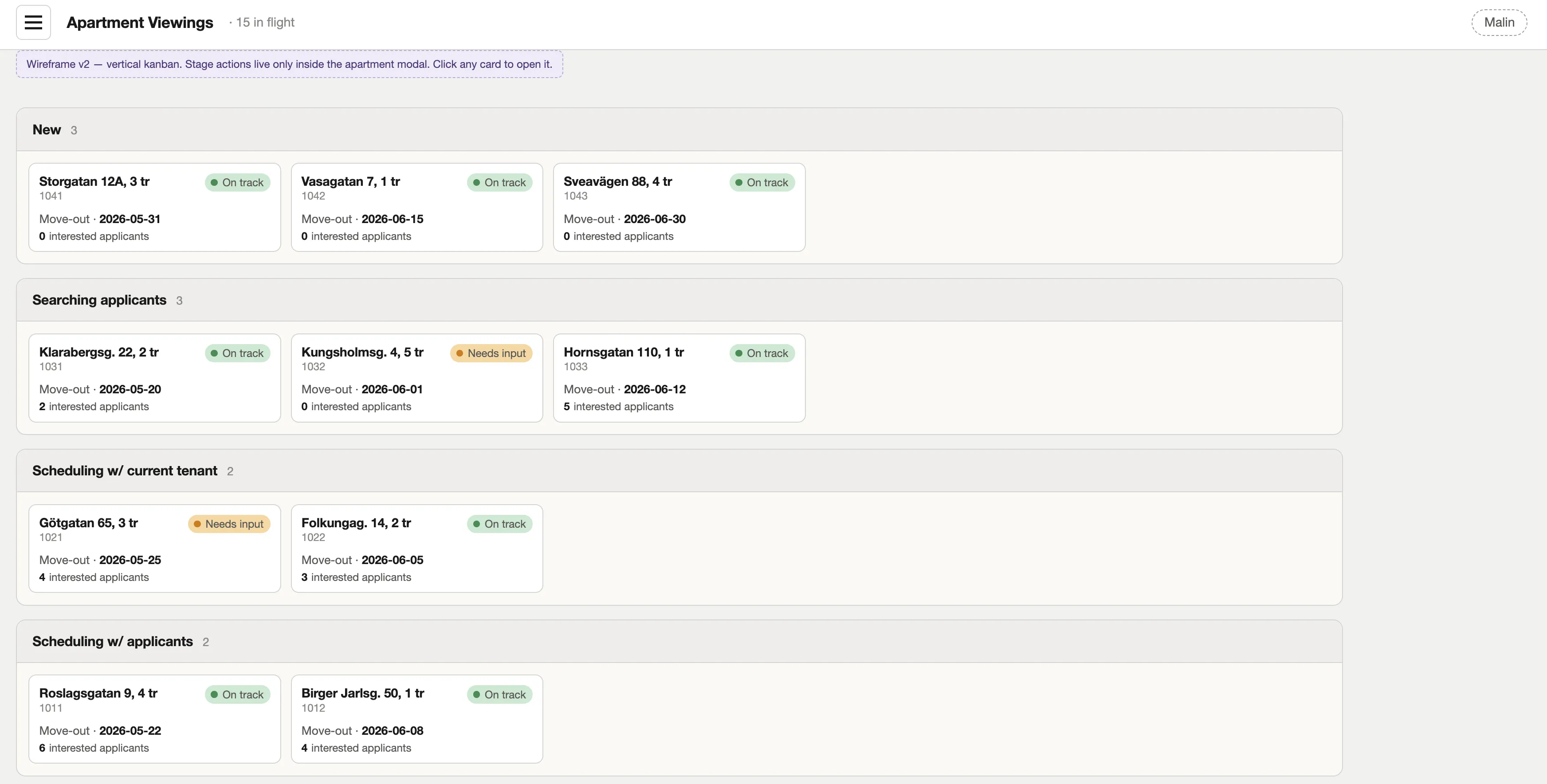This screenshot has height=784, width=1547.
Task: Open the Storgatan 12A, 3 tr card
Action: pyautogui.click(x=154, y=207)
